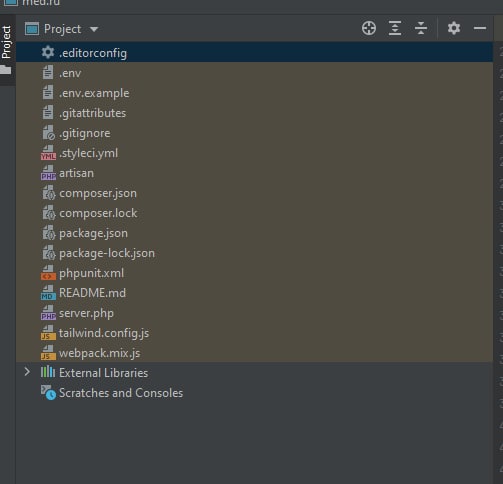Screen dimensions: 503x484
Task: Click the Collapse All toolbar icon
Action: (421, 28)
